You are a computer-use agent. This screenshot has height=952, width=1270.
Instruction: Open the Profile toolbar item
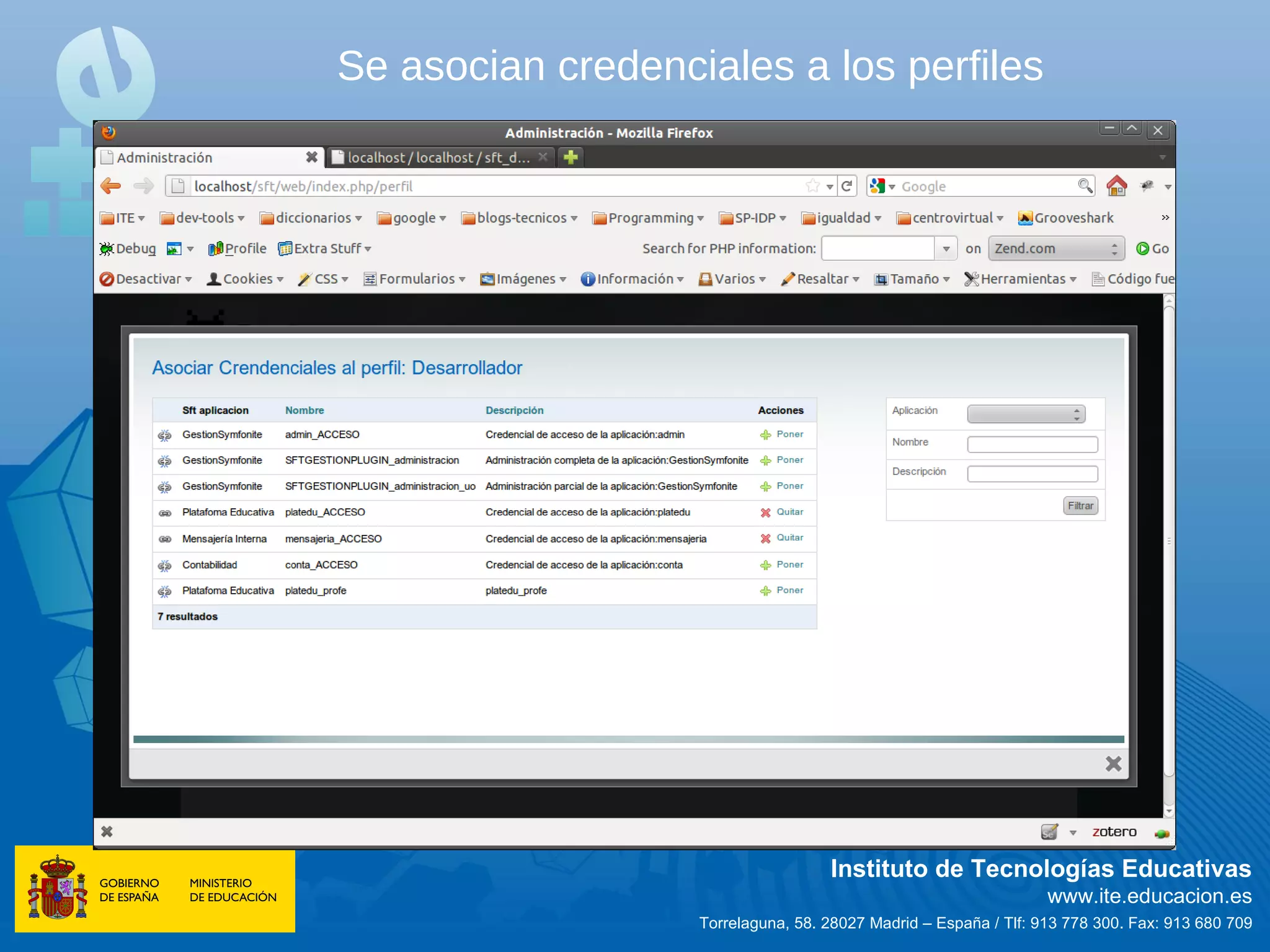coord(238,249)
